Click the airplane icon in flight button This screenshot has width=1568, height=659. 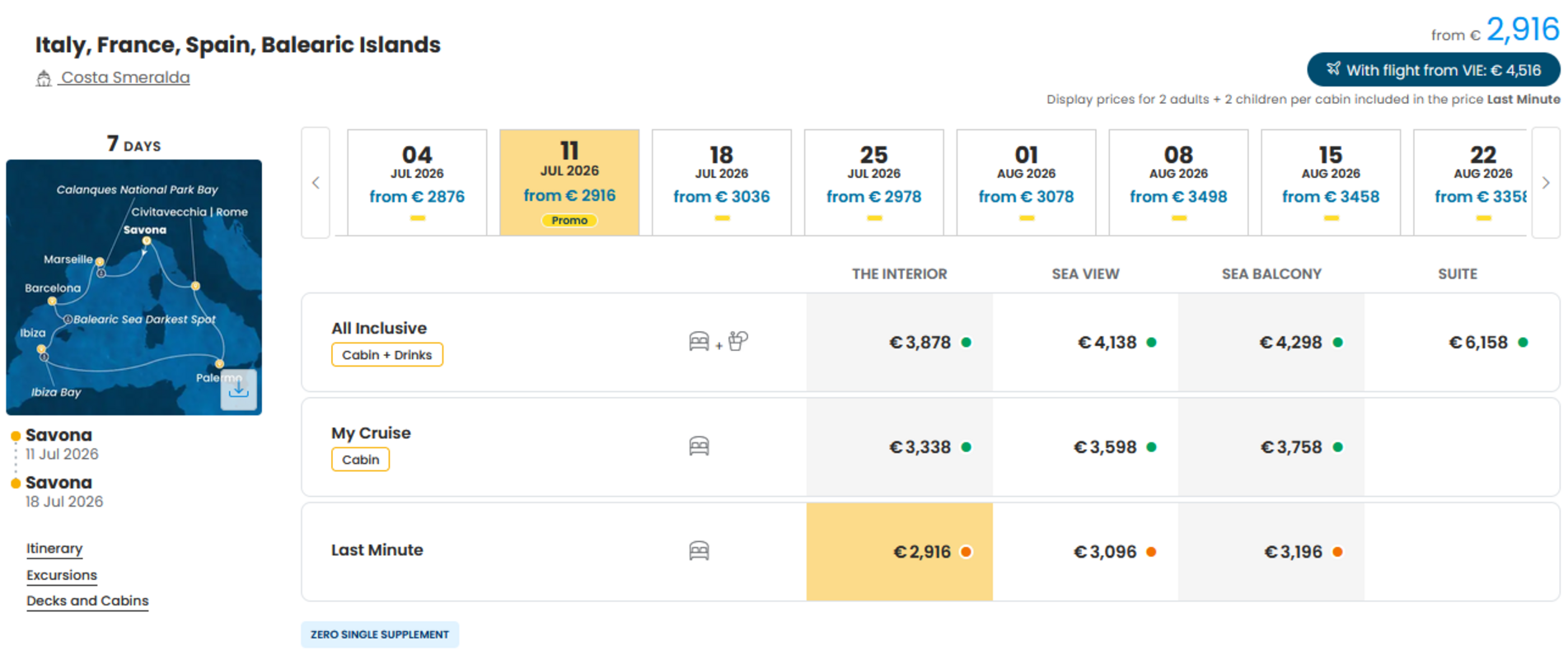(x=1332, y=69)
